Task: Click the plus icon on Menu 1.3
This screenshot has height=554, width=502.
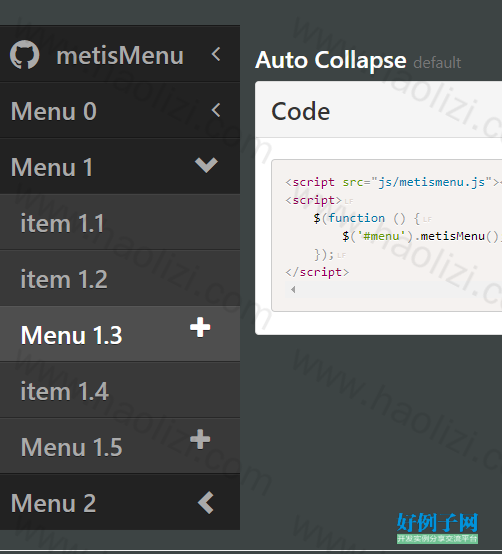Action: tap(200, 327)
